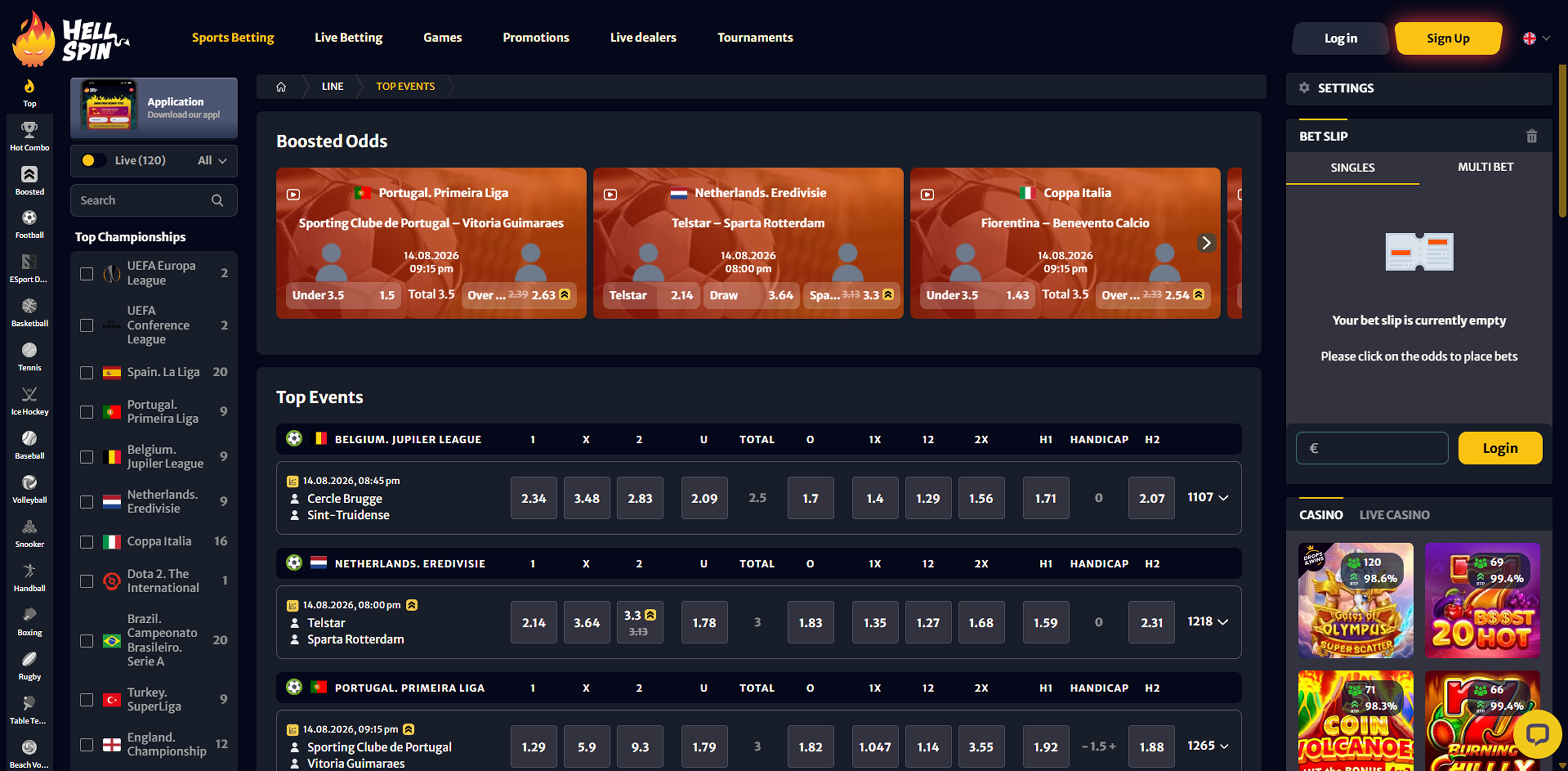Screen dimensions: 1568x771
Task: Expand the 1107 more markets chevron
Action: 1223,498
